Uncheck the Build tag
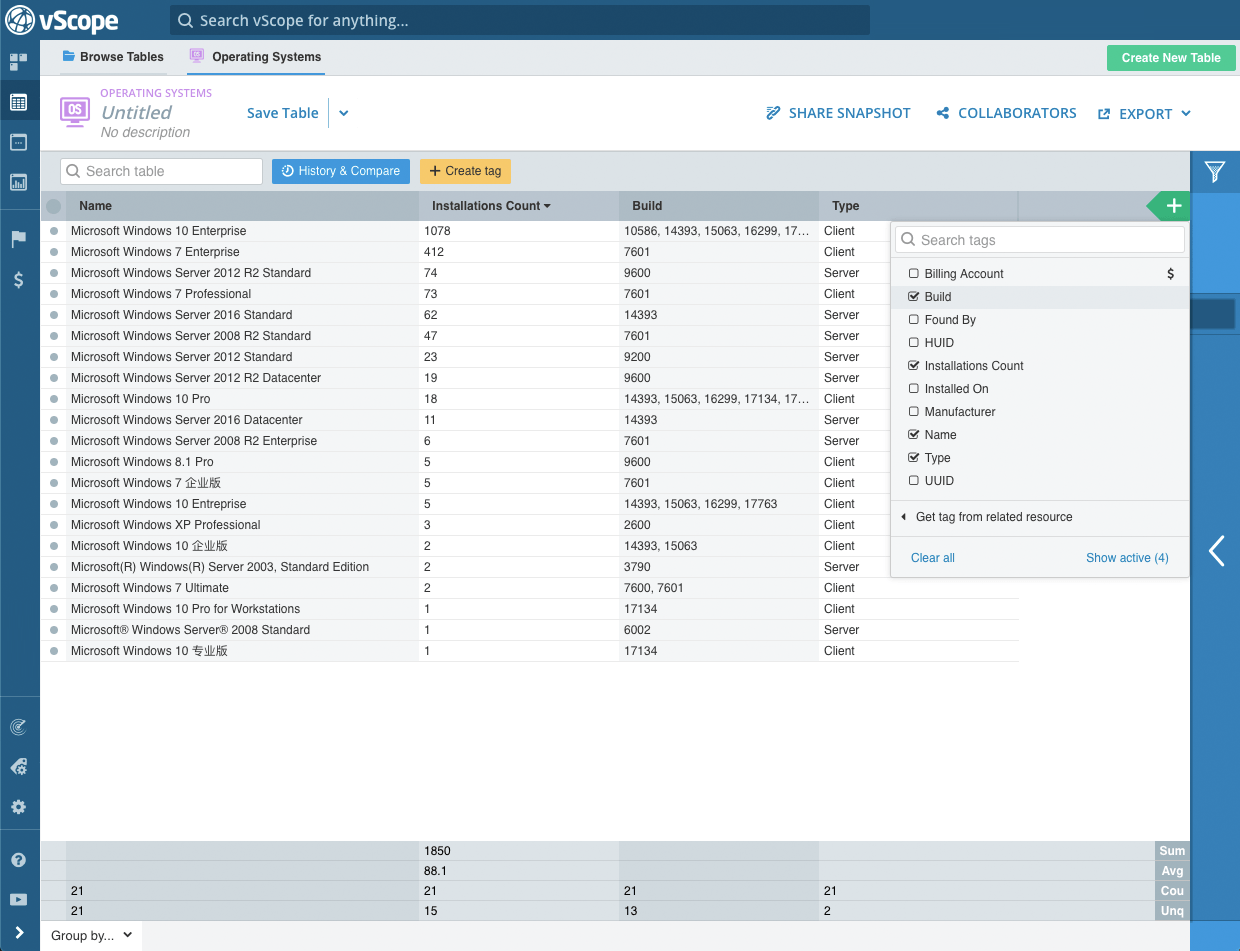 point(913,296)
